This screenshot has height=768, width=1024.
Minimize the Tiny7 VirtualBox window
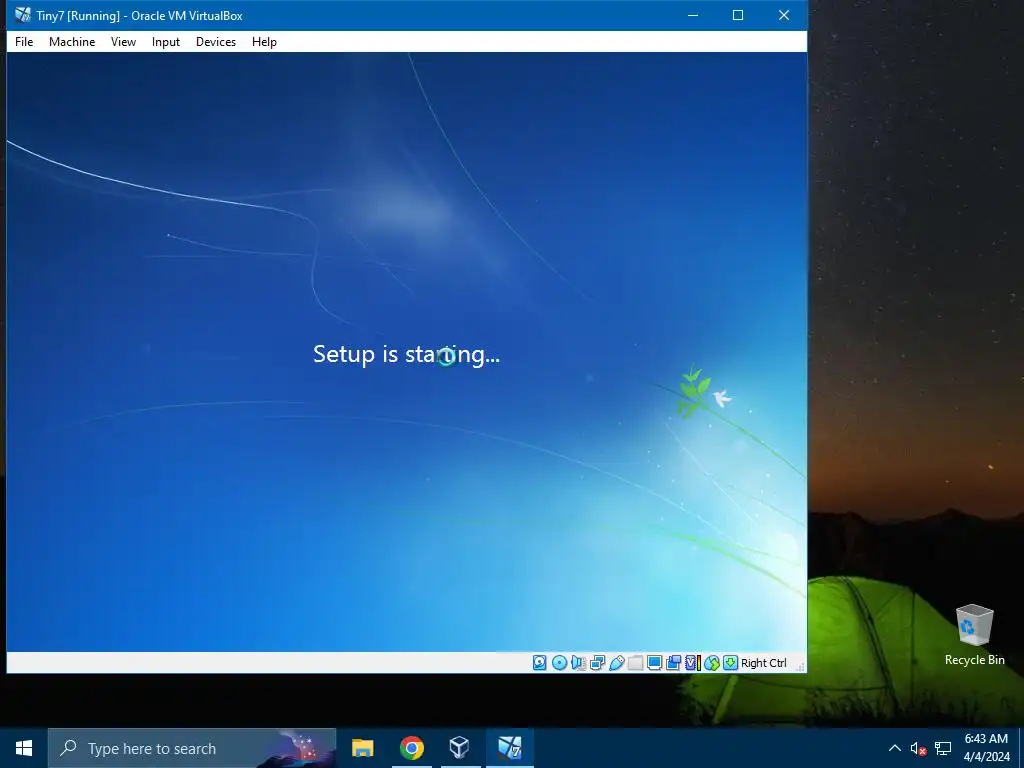(693, 15)
